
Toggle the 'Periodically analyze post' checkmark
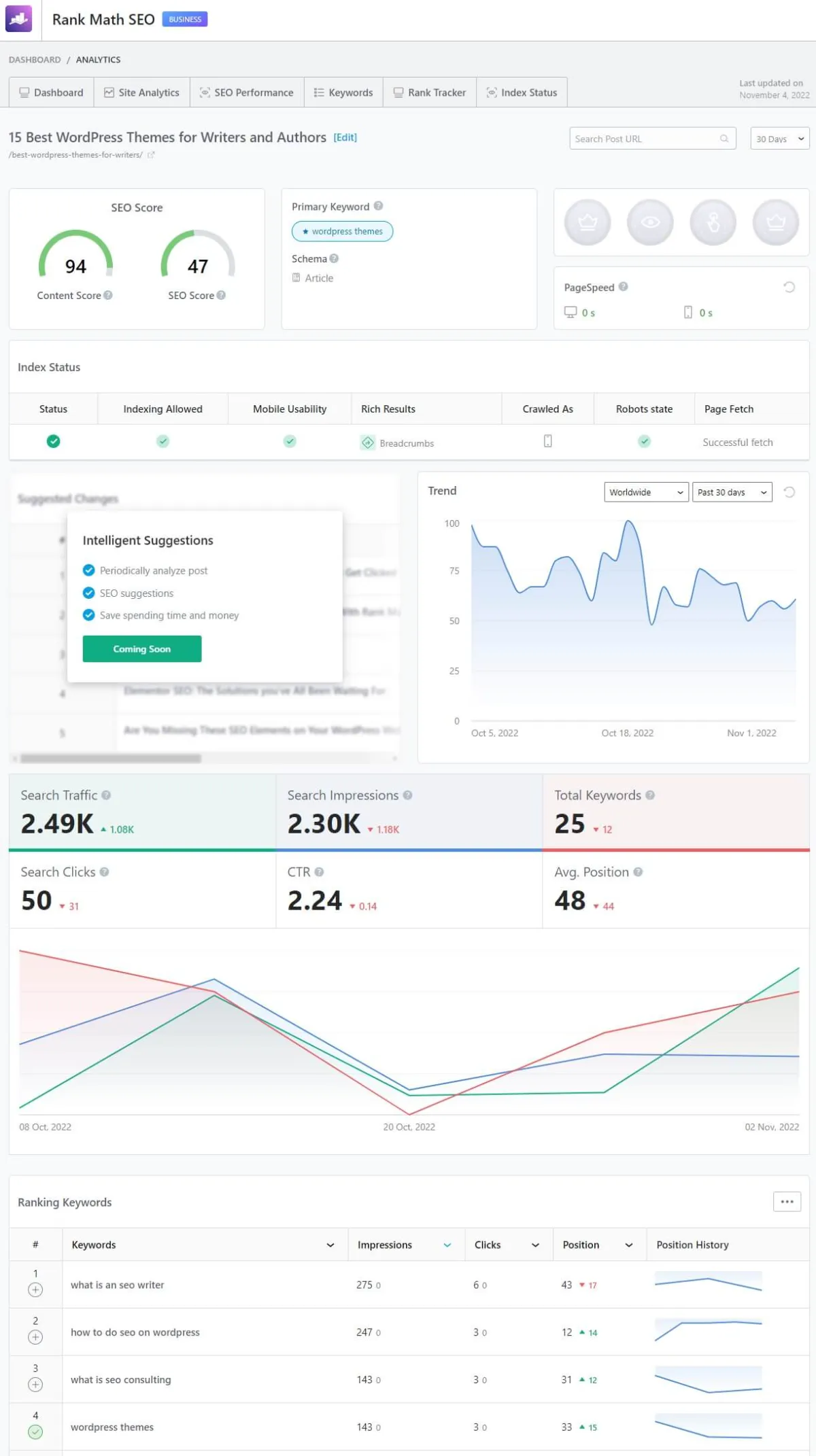(x=88, y=570)
